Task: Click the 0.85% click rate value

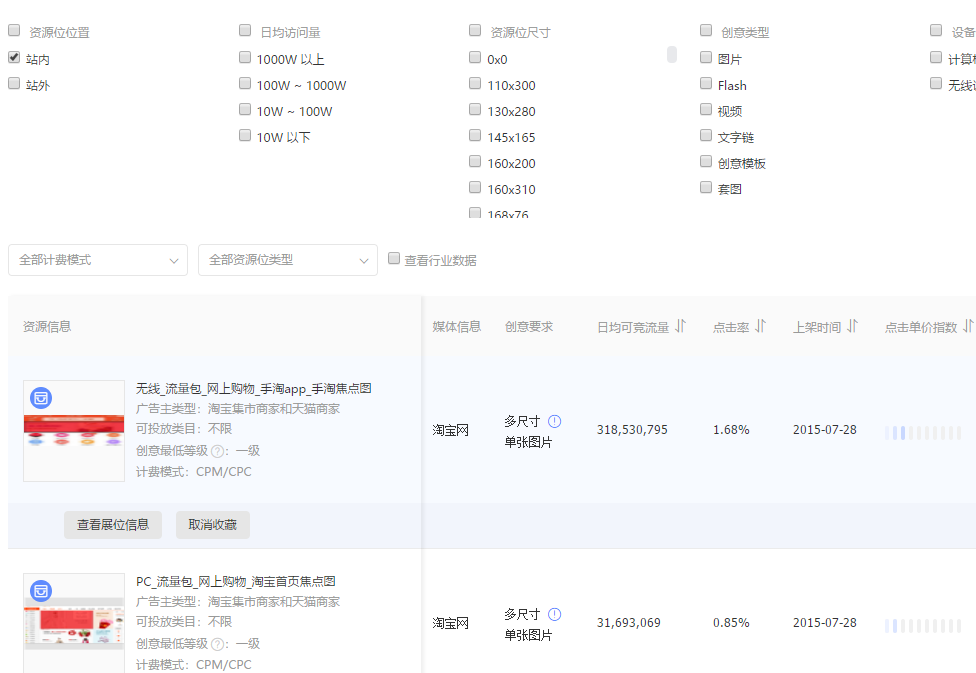Action: (x=731, y=623)
